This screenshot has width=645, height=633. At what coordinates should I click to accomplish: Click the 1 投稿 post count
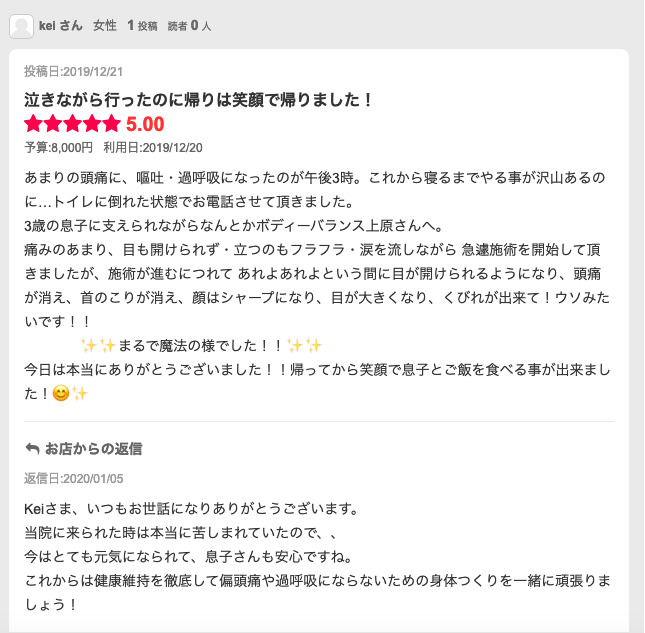pyautogui.click(x=142, y=26)
